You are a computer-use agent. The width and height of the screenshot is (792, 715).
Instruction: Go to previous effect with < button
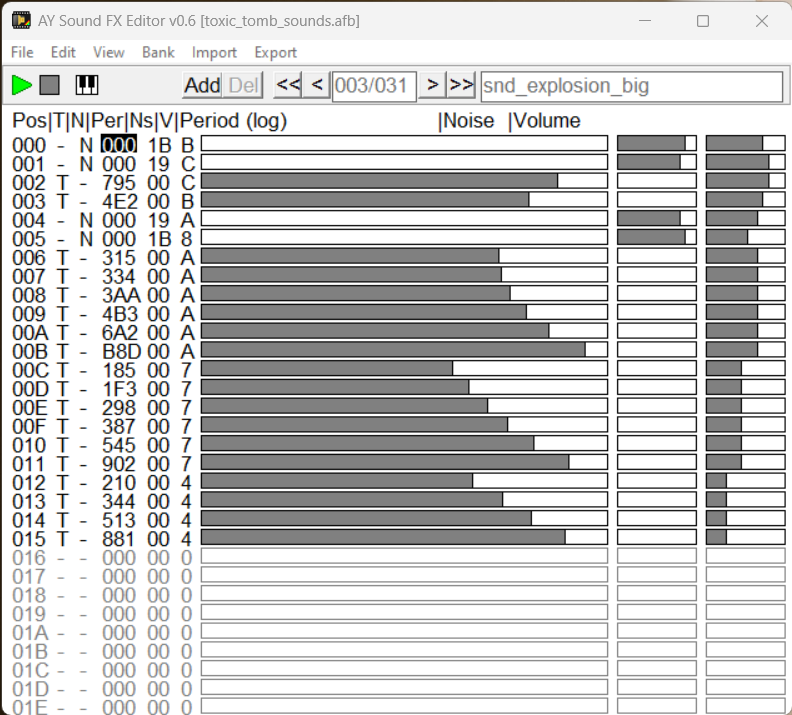coord(317,85)
